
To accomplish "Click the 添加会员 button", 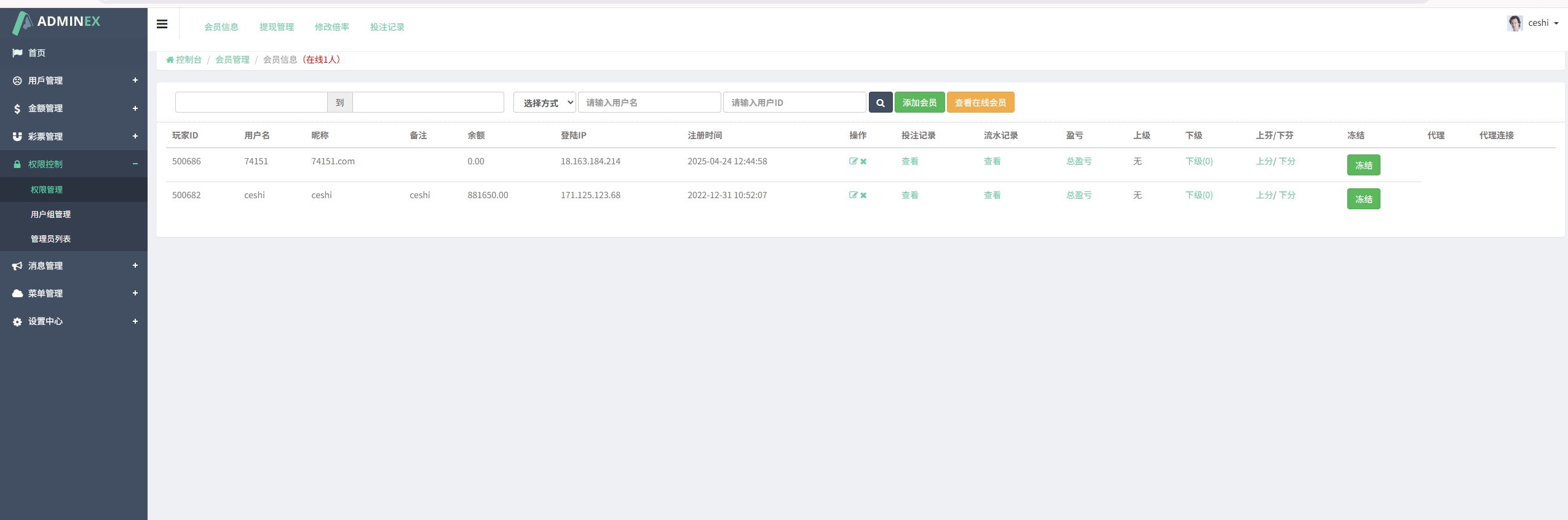I will click(919, 103).
